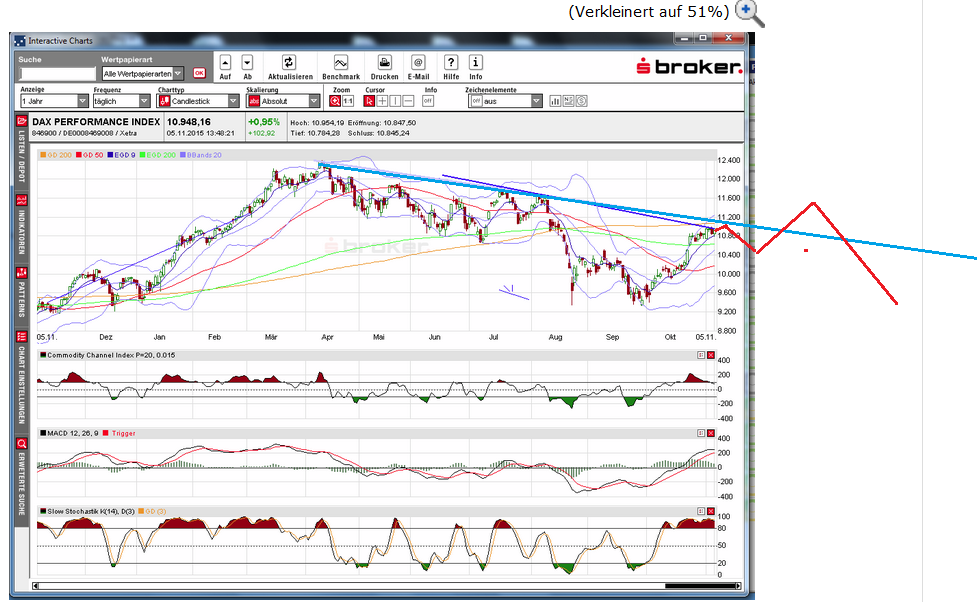Select the Drucken print icon
977x602 pixels.
384,62
